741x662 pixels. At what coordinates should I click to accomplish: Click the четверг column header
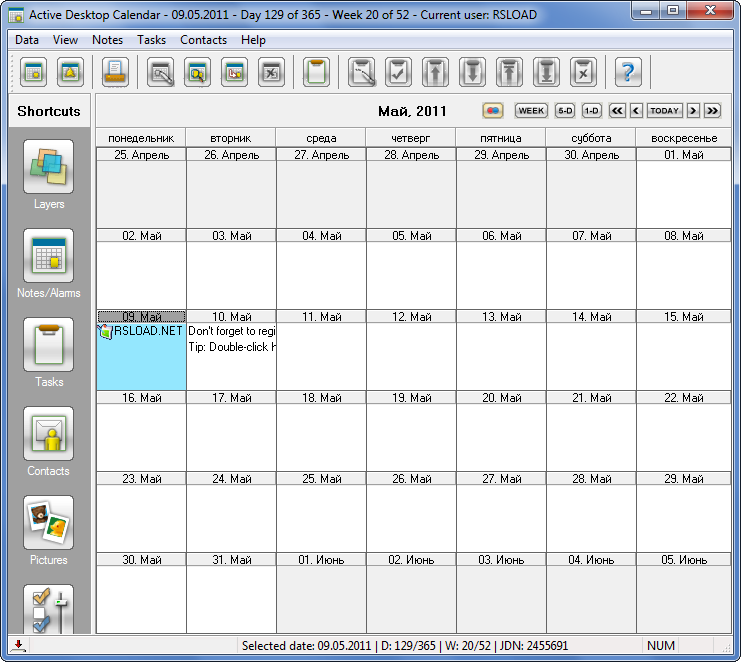(411, 138)
